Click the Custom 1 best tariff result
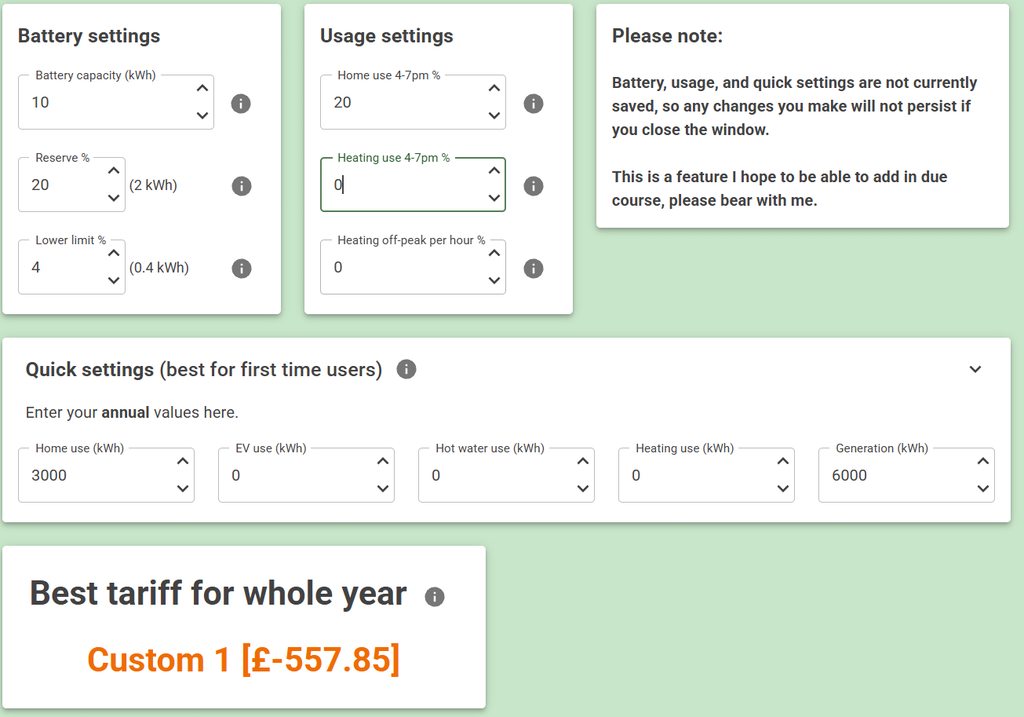Screen dimensions: 1024x717 point(243,660)
